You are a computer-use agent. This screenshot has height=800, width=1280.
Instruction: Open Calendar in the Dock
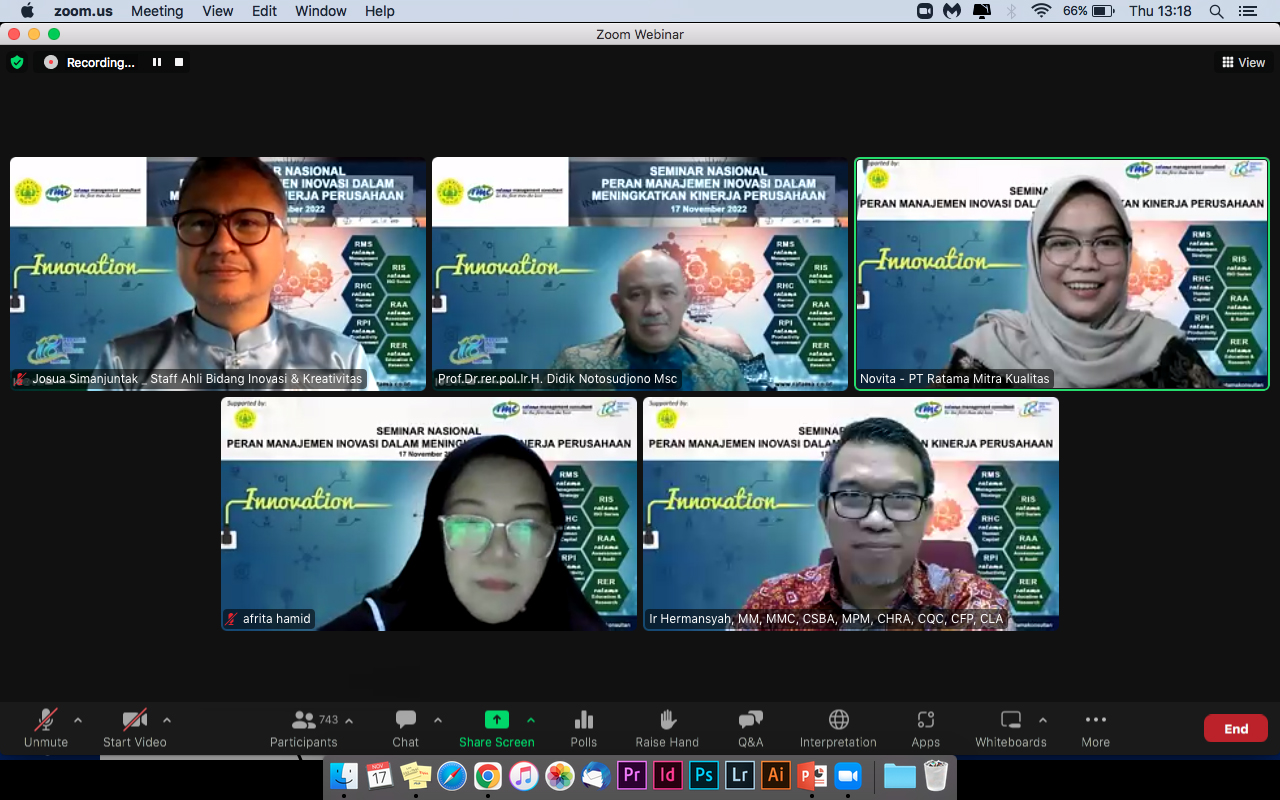tap(380, 775)
